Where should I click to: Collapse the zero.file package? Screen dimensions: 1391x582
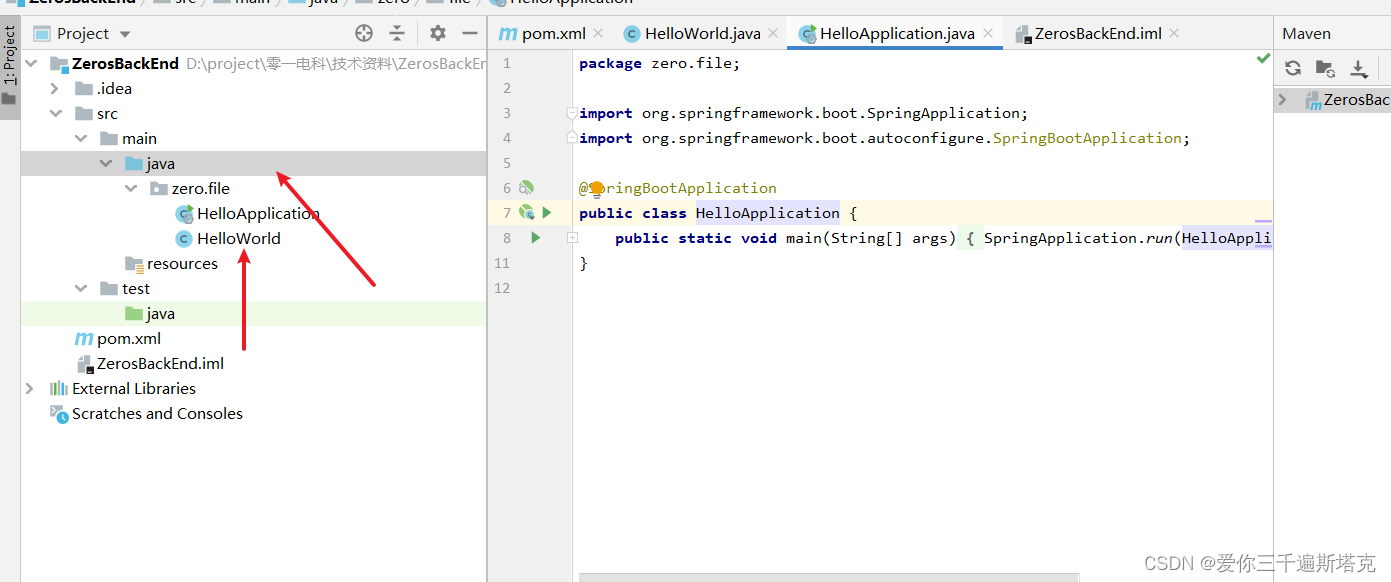click(x=131, y=188)
